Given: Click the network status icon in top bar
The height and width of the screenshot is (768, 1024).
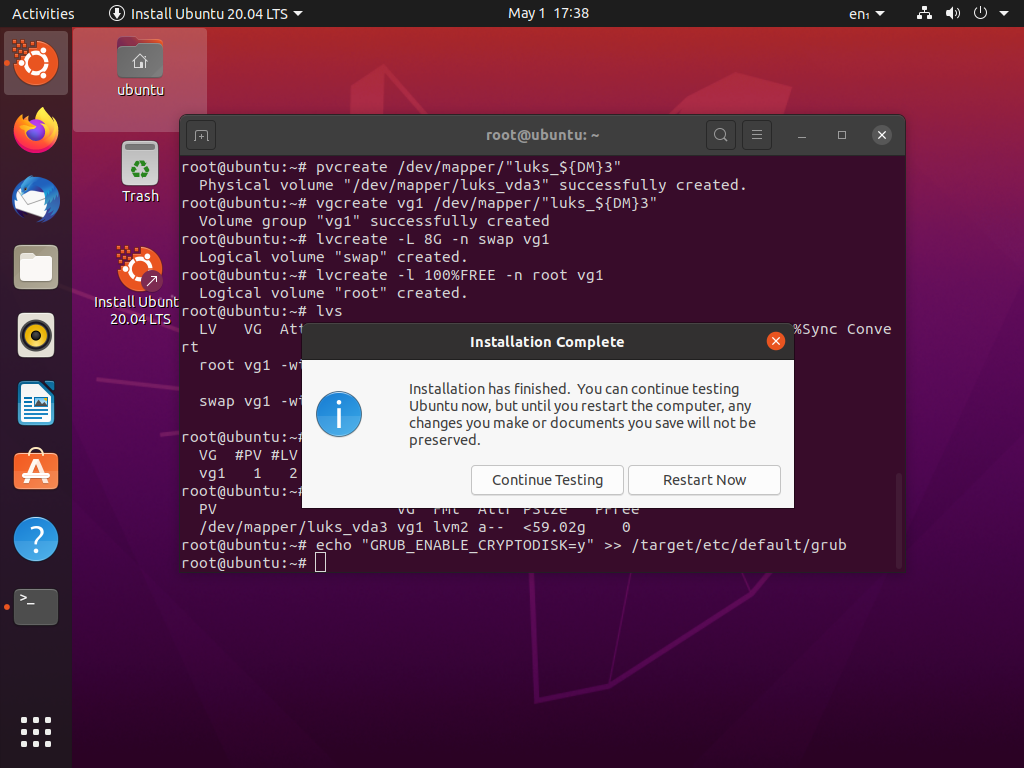Looking at the screenshot, I should click(924, 13).
